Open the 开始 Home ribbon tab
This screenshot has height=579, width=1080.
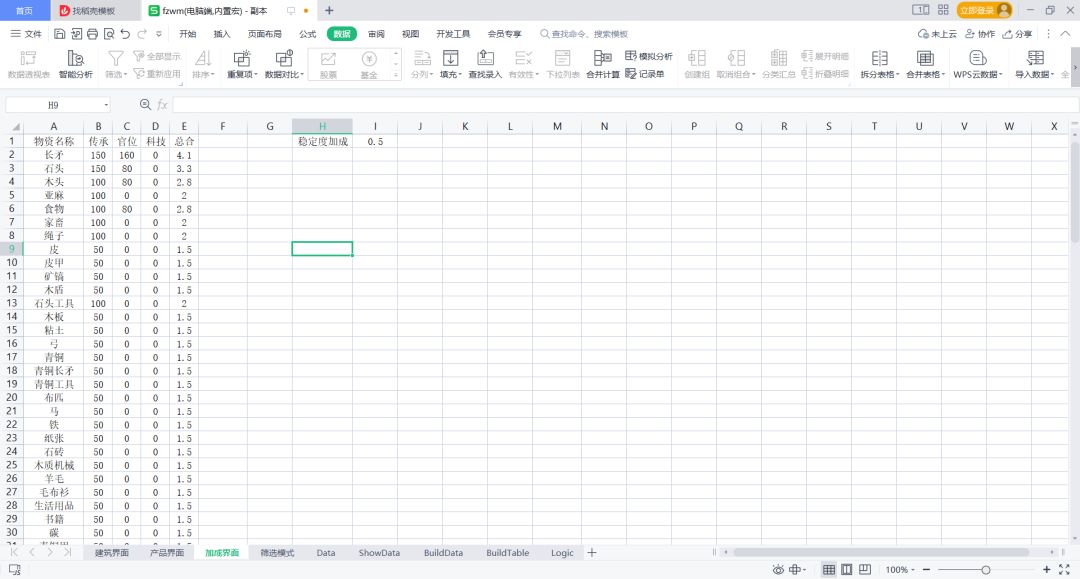[x=187, y=34]
